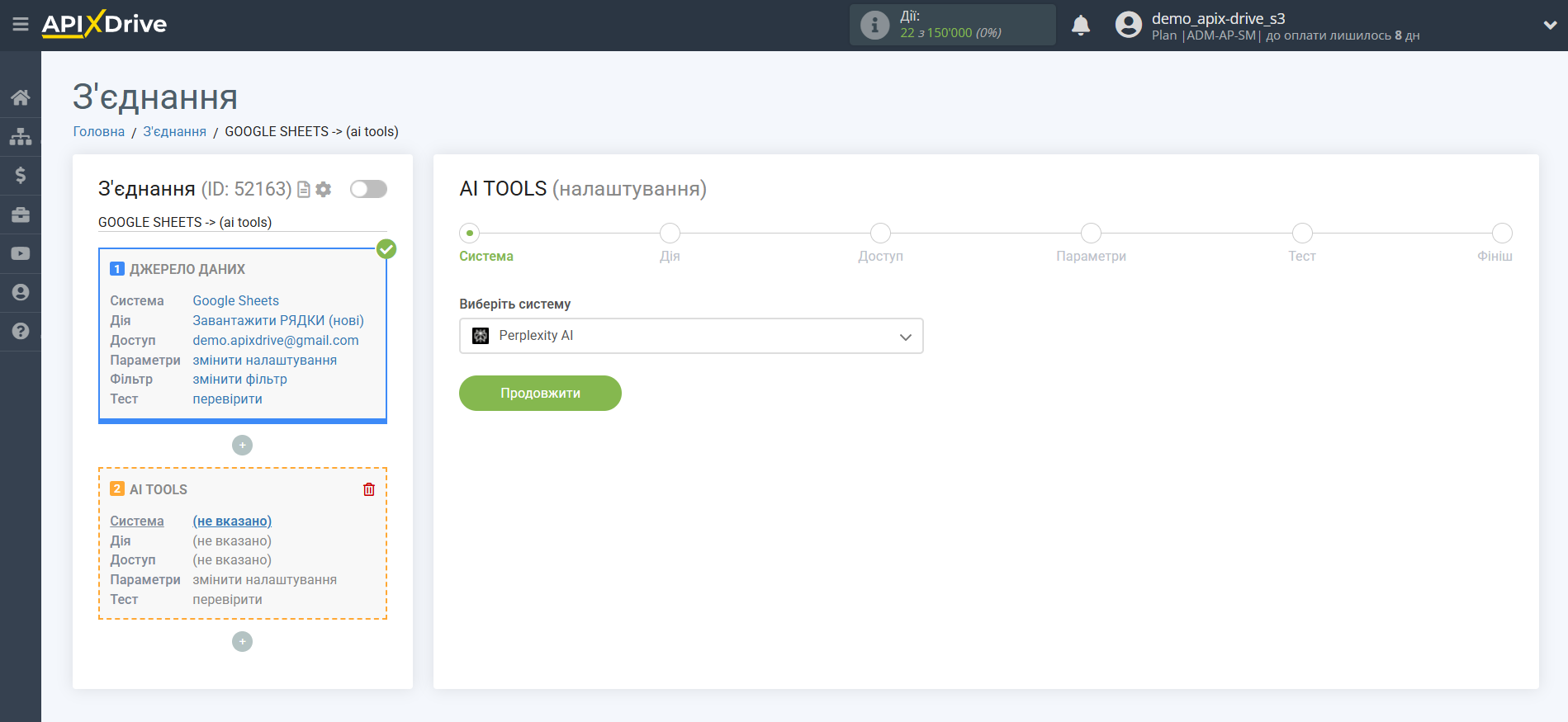
Task: Open the notifications bell
Action: click(x=1081, y=26)
